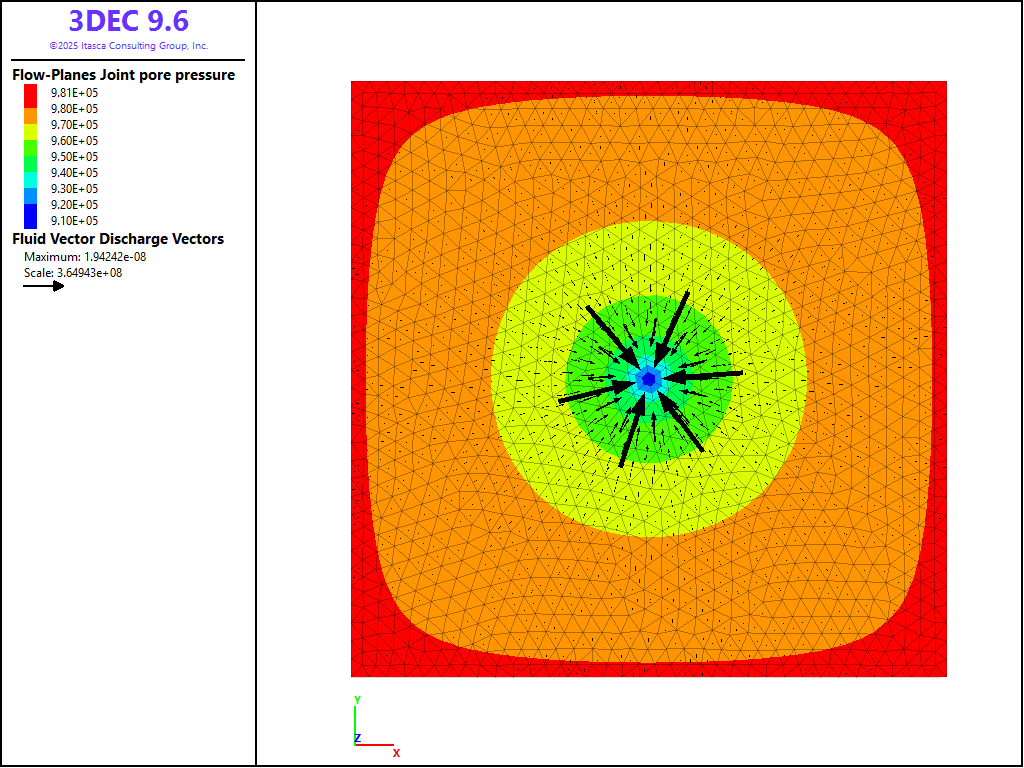The image size is (1024, 768).
Task: Click the Maximum 1.94242e-08 value
Action: coord(87,257)
